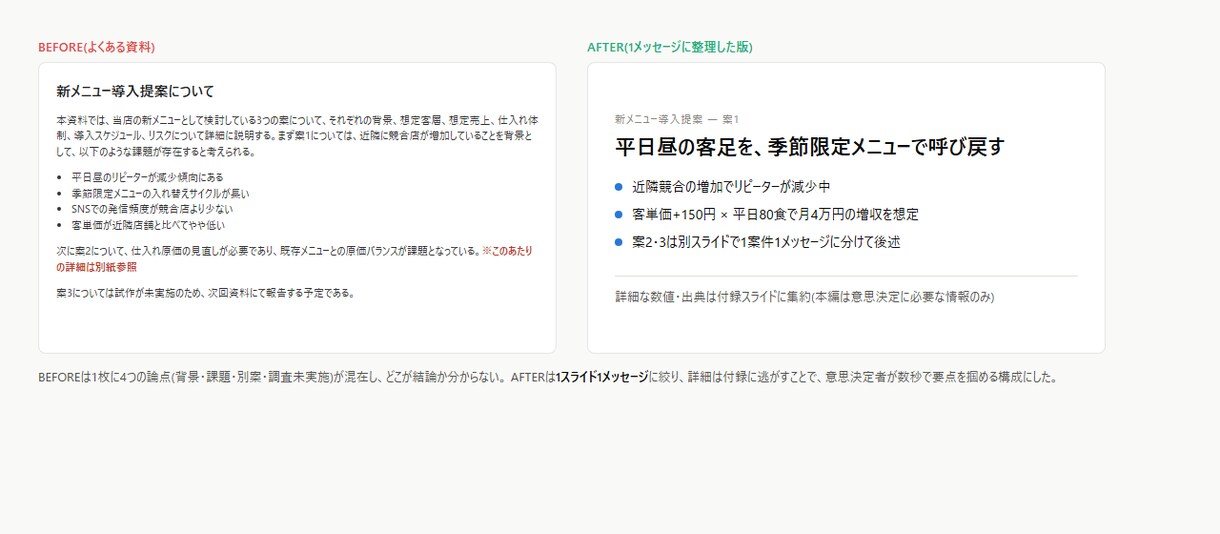Click bullet 近隣競合の増加でリピーターが減少中

tap(731, 187)
